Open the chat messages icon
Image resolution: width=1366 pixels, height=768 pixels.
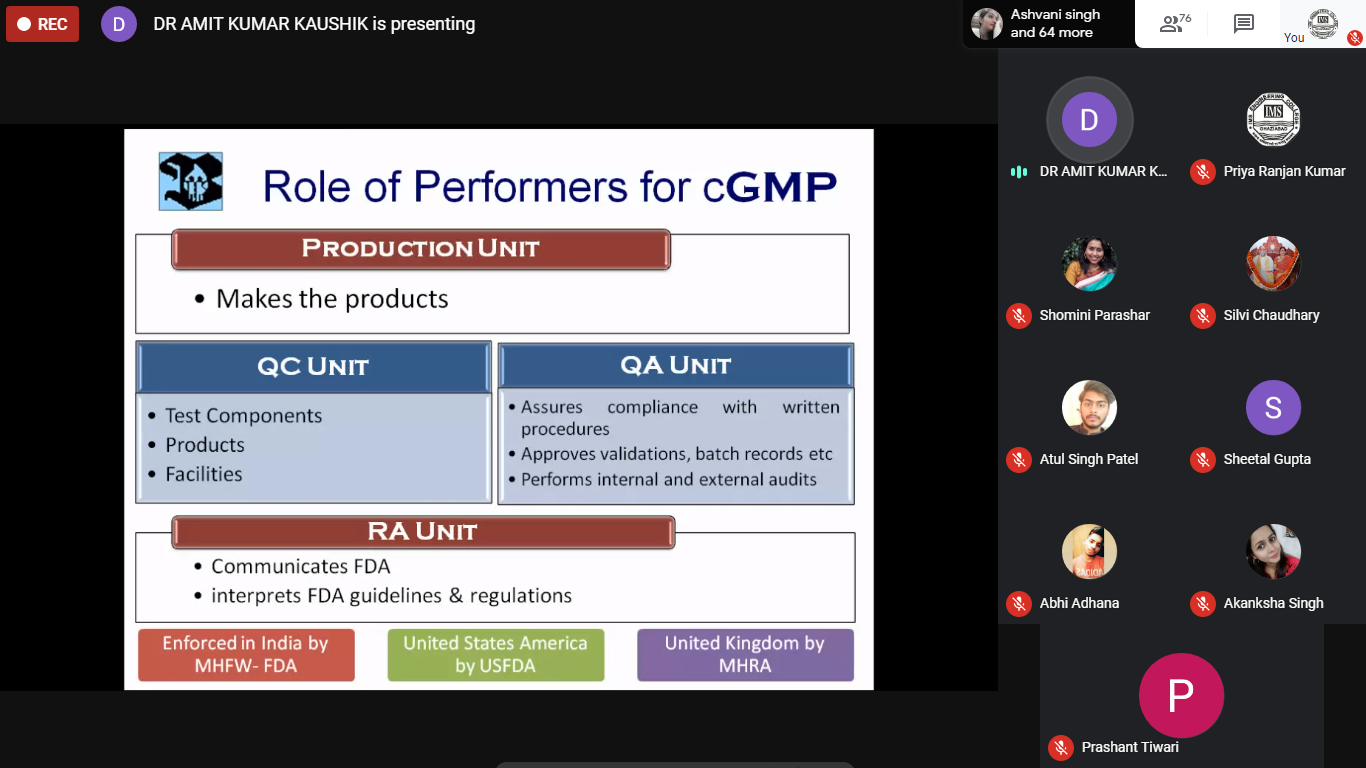click(x=1243, y=24)
